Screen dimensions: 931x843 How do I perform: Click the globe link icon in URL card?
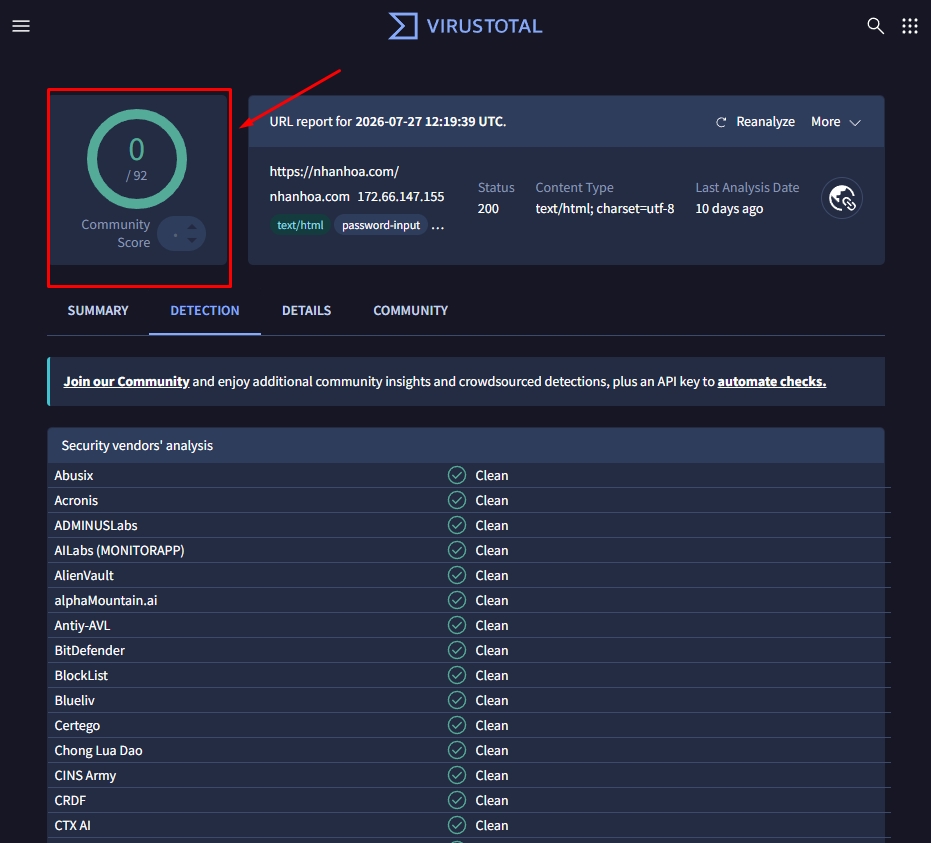point(841,198)
